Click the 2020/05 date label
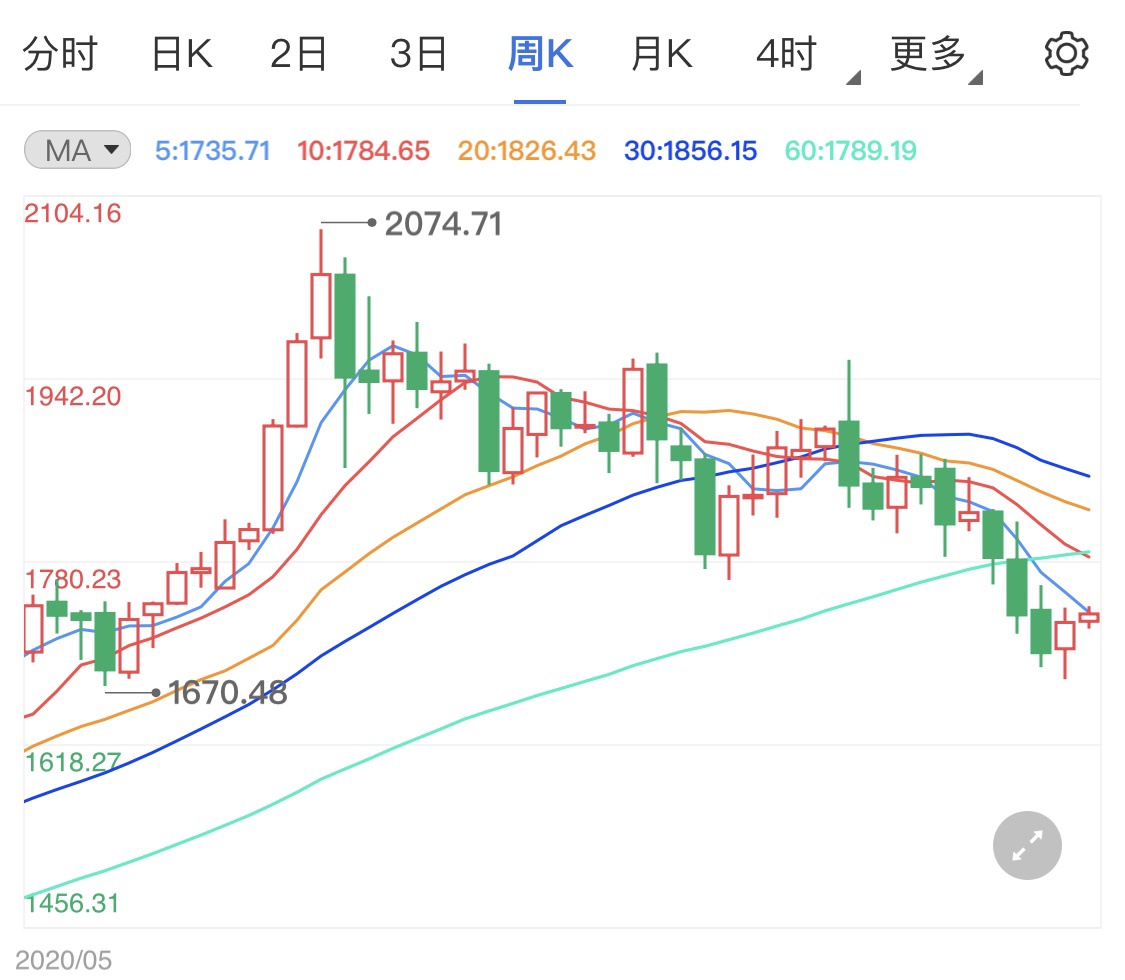1125x980 pixels. 63,960
